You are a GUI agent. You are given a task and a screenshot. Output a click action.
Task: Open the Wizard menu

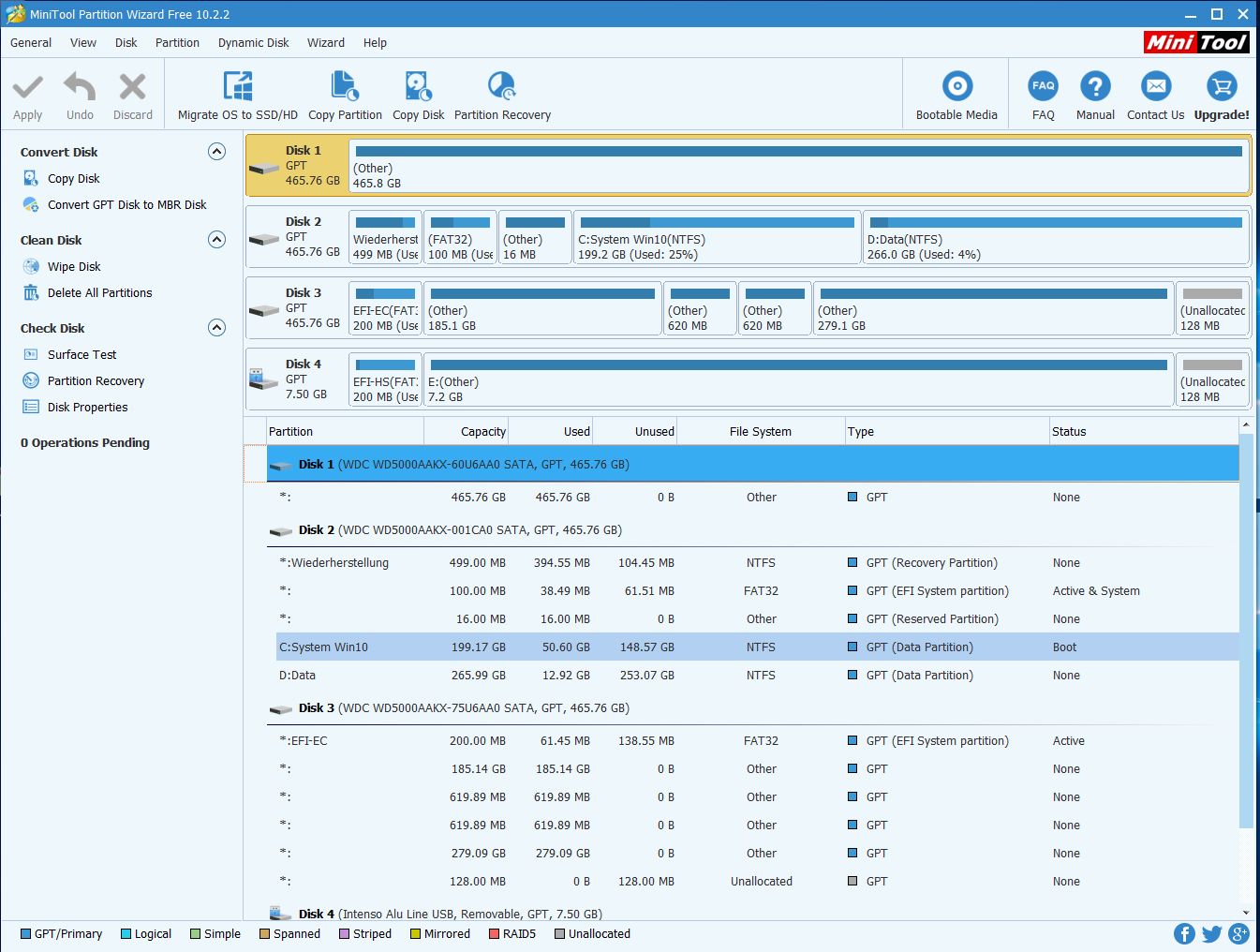326,42
